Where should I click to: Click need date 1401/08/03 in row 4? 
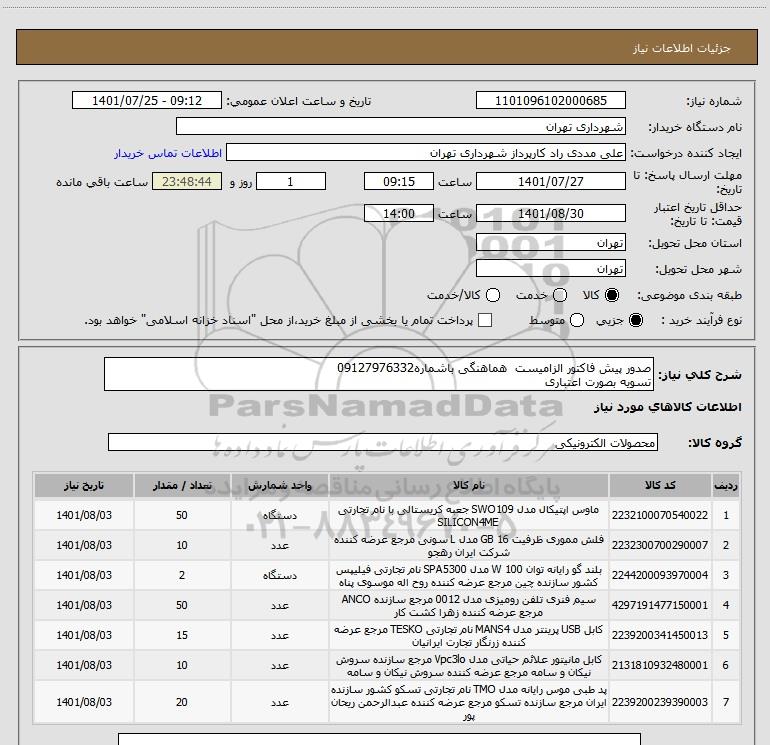(84, 605)
